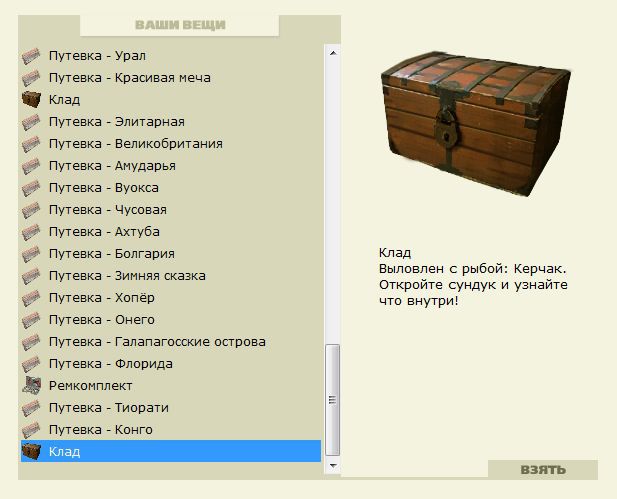This screenshot has width=617, height=499.
Task: Click the scrollbar up arrow
Action: point(333,53)
